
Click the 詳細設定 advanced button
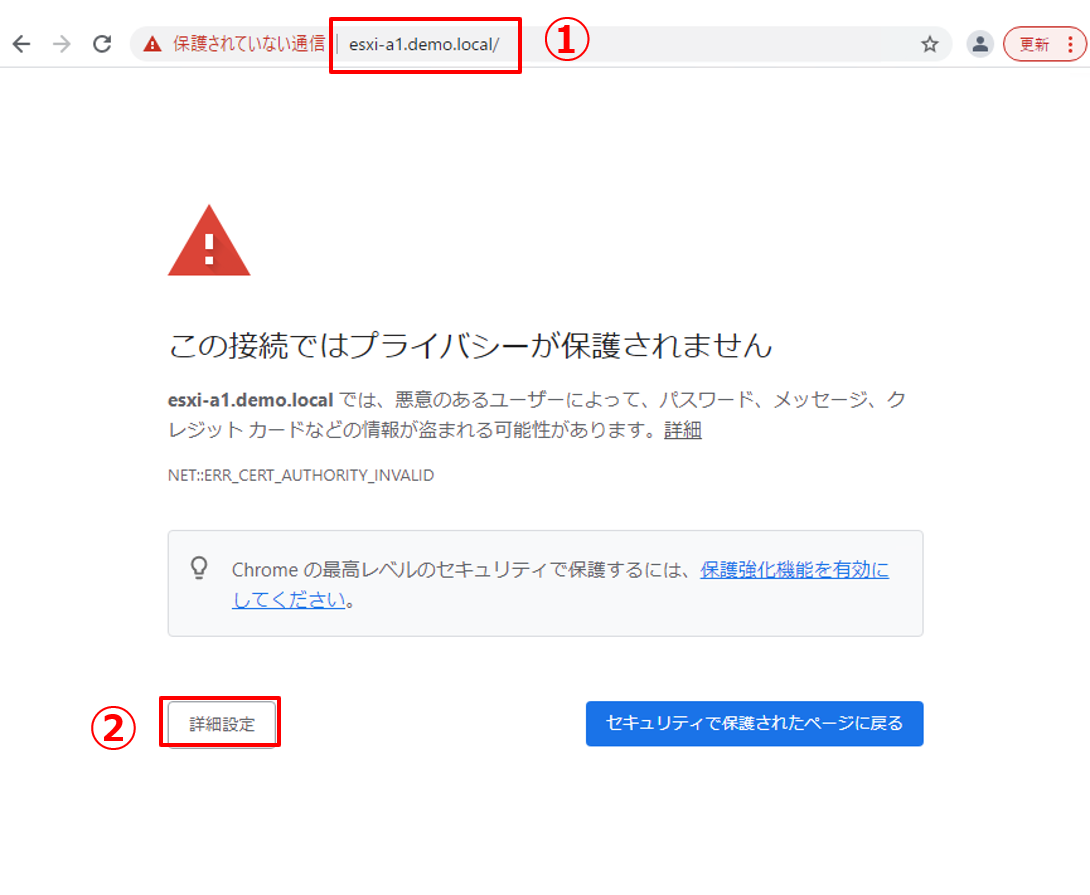click(x=222, y=724)
